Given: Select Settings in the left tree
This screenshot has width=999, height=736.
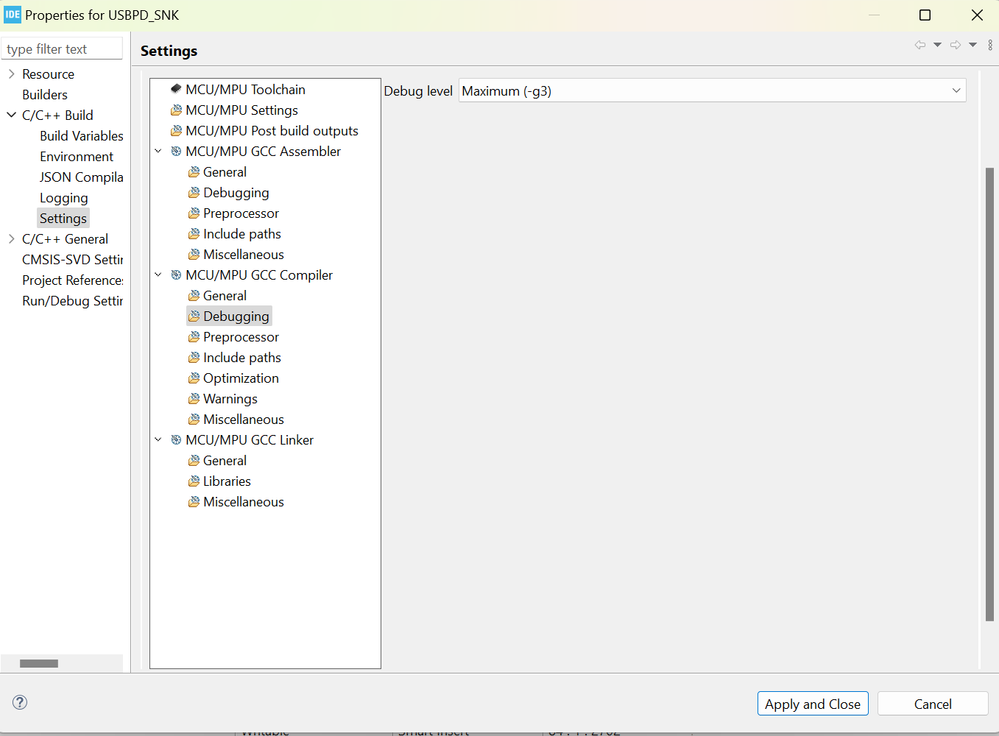Looking at the screenshot, I should (63, 218).
